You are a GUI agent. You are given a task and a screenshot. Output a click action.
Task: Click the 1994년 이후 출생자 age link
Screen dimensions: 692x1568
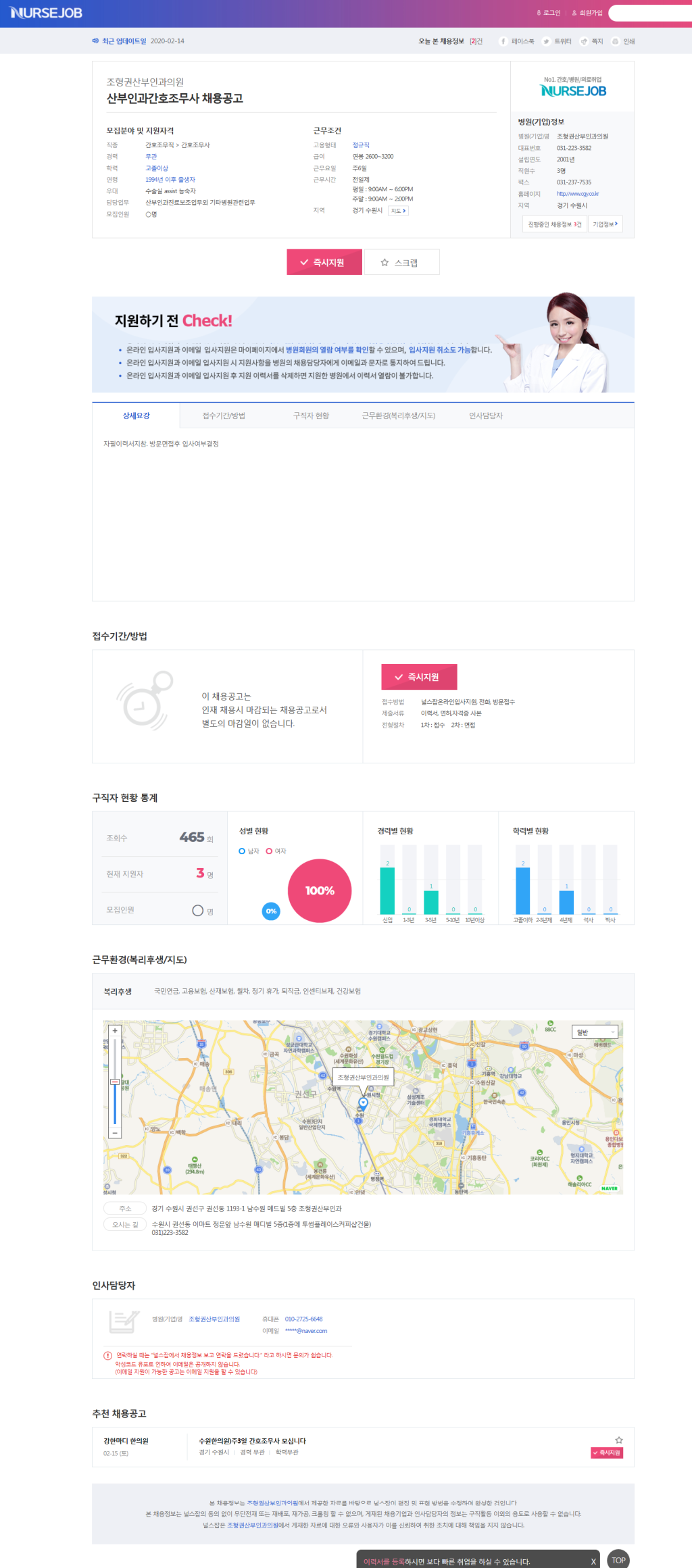(x=170, y=180)
